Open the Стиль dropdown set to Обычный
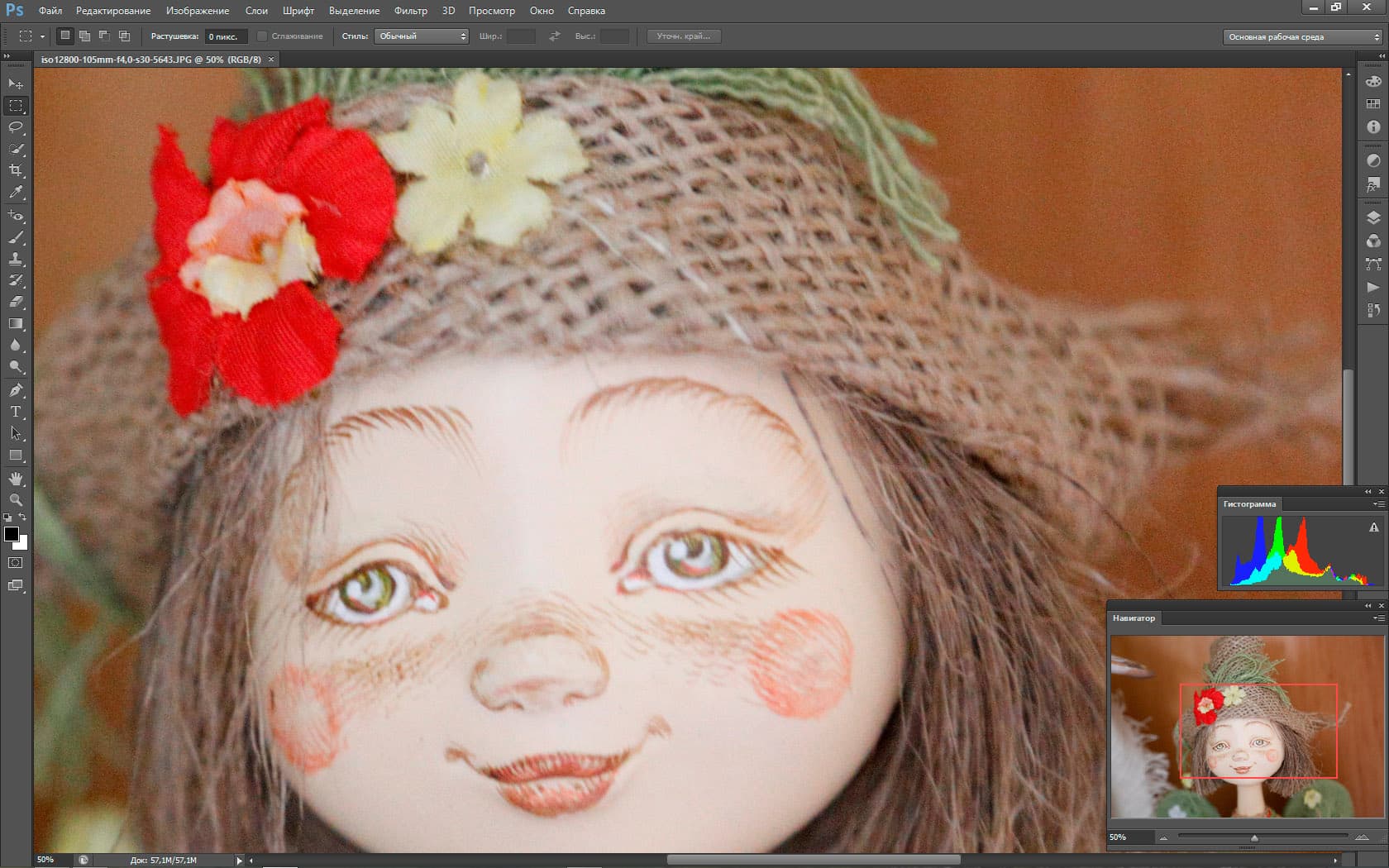Image resolution: width=1389 pixels, height=868 pixels. pyautogui.click(x=422, y=36)
